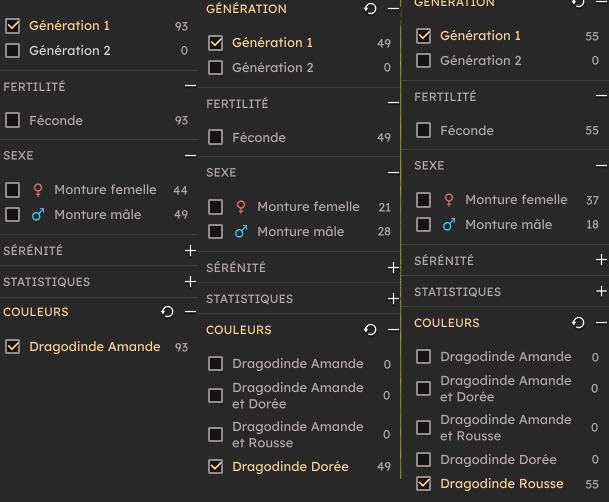Collapse the SEXE section in the middle panel
The image size is (609, 502).
coord(393,173)
